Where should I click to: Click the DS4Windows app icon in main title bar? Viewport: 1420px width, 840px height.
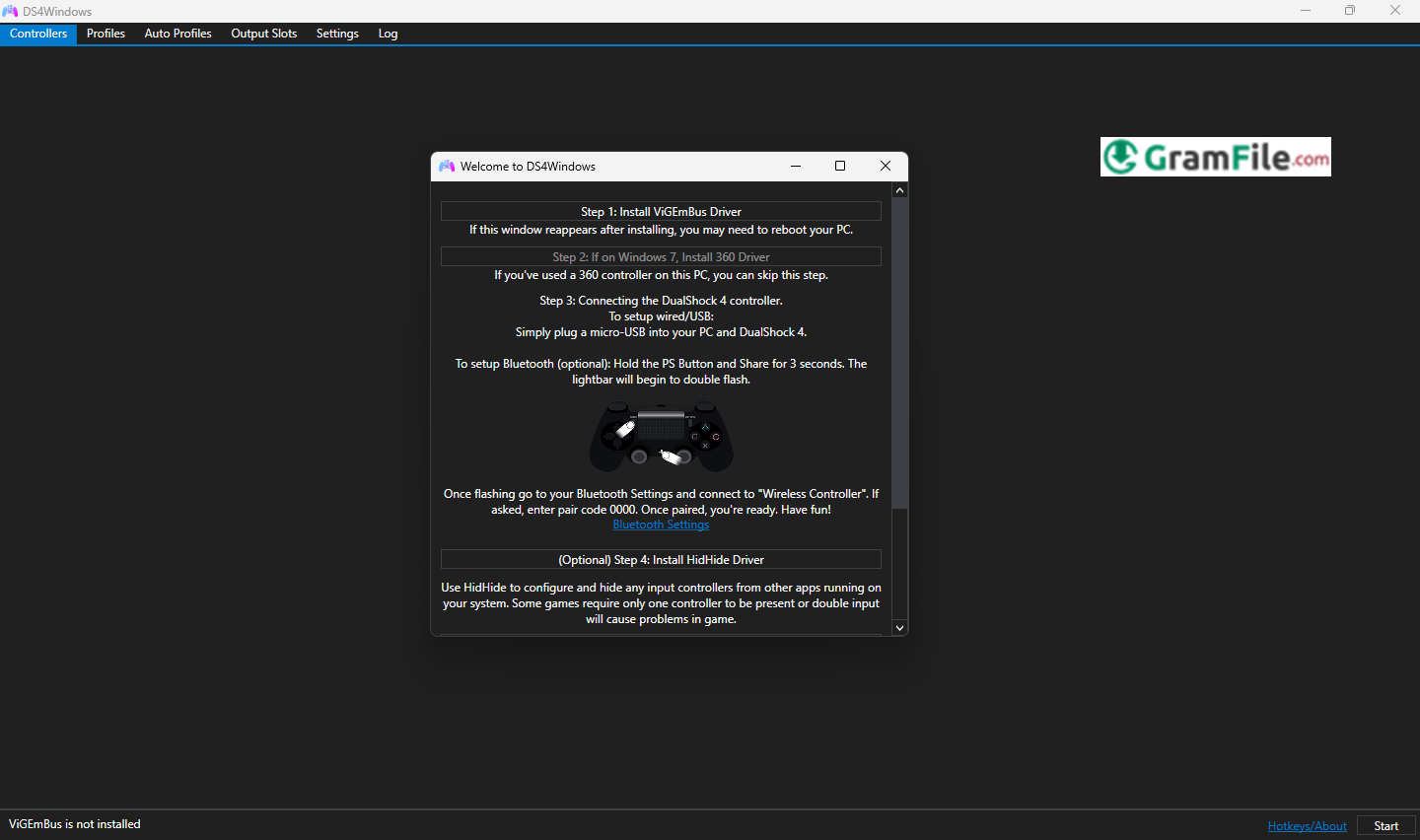tap(10, 11)
